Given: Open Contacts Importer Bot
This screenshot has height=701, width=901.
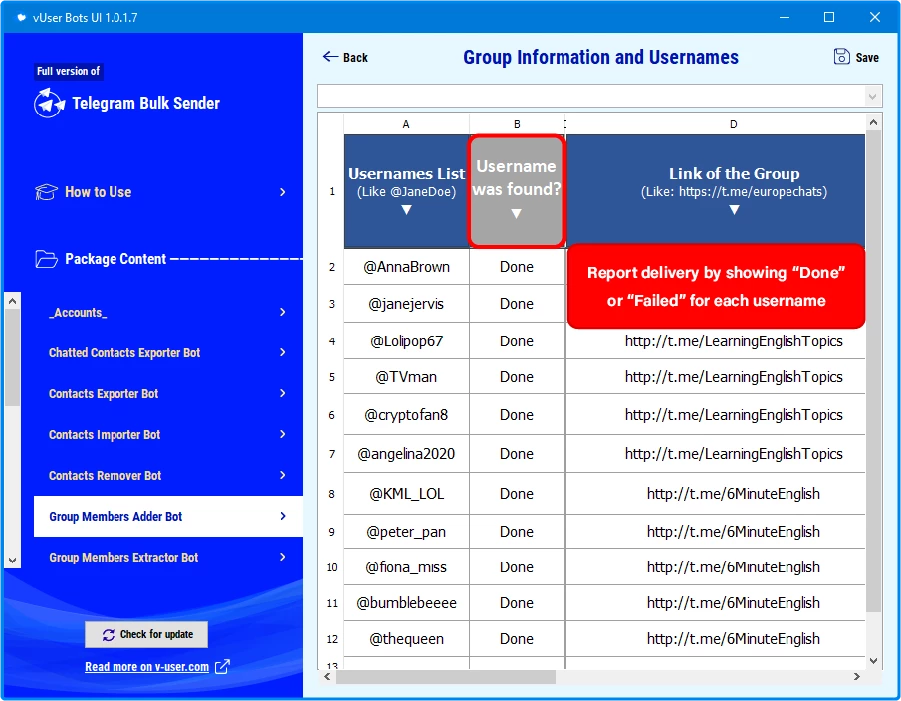Looking at the screenshot, I should coord(168,434).
